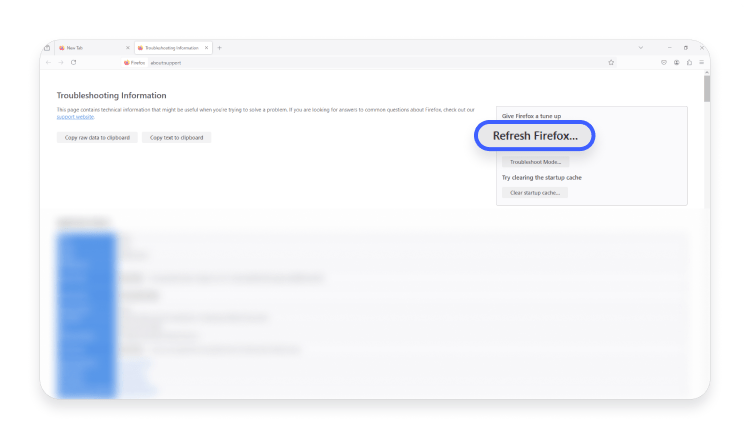Bookmark this page with the star icon

point(611,62)
